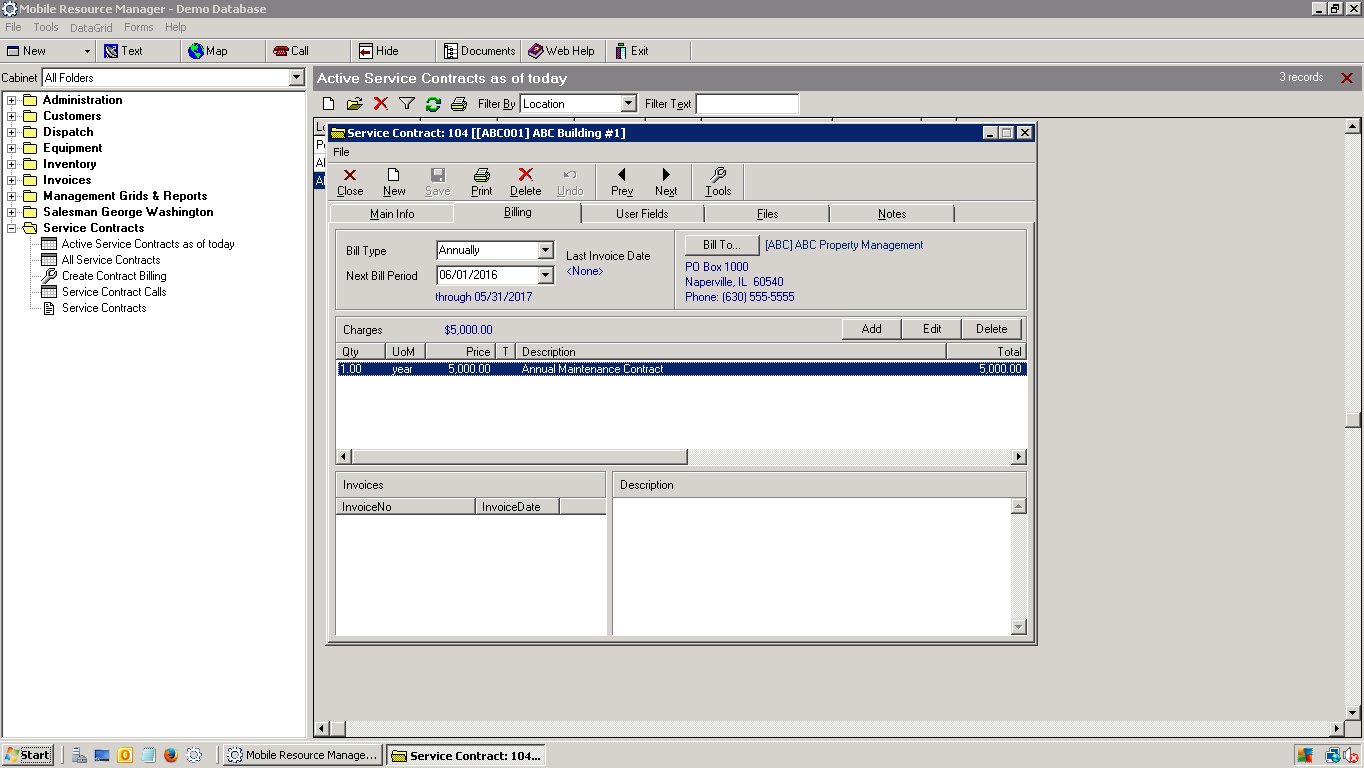The width and height of the screenshot is (1364, 768).
Task: Select Service Contract Calls tree item
Action: click(114, 292)
